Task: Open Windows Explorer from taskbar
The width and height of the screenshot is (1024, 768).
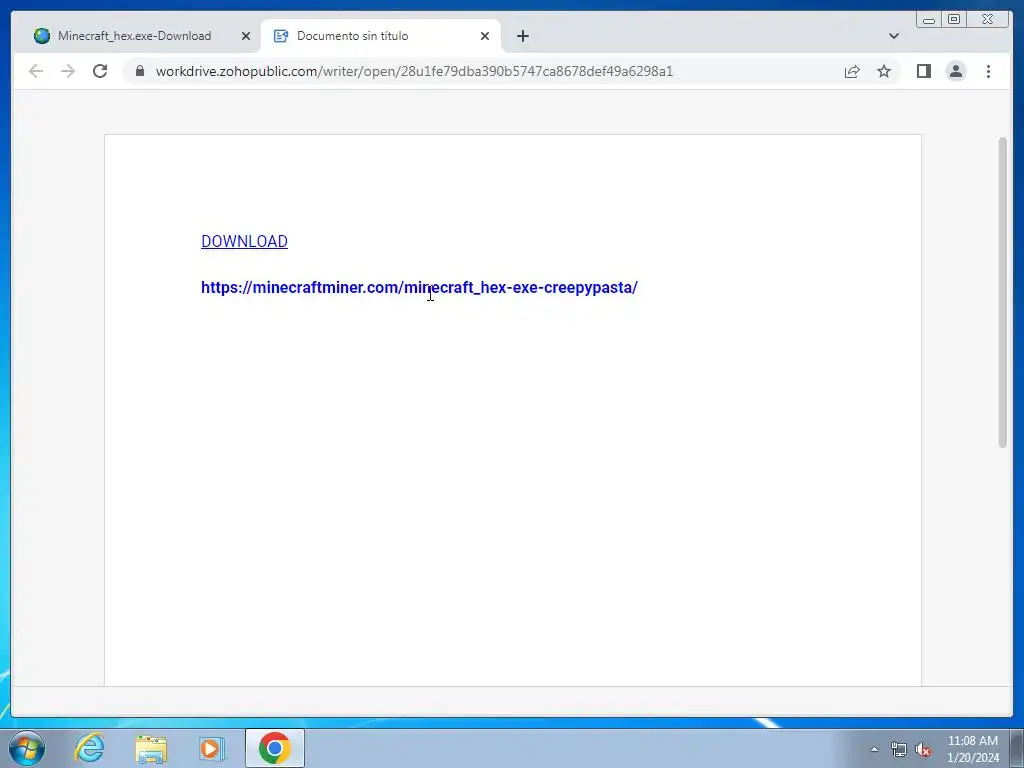Action: (151, 748)
